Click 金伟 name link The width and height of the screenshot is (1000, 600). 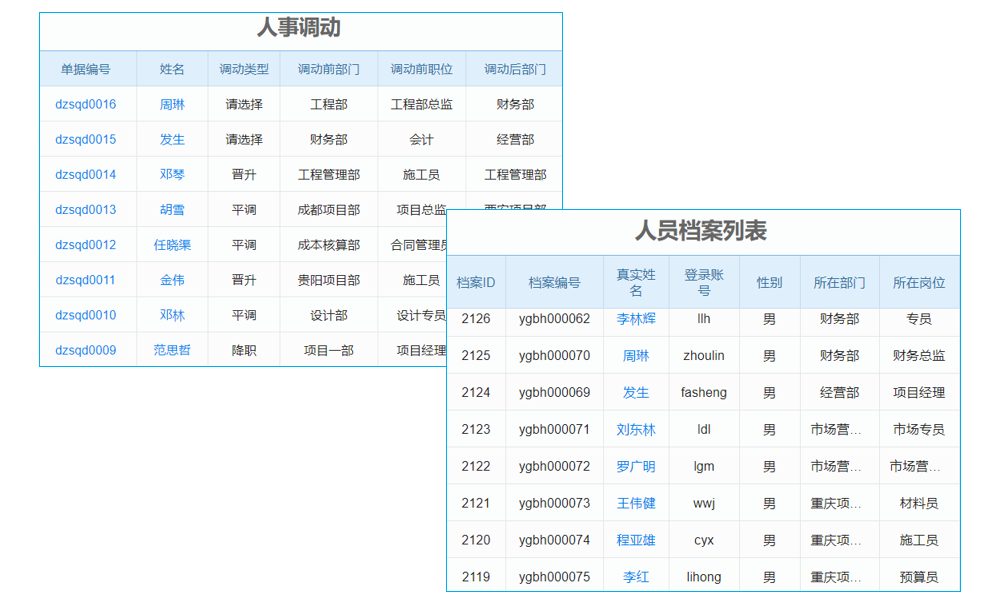click(171, 279)
